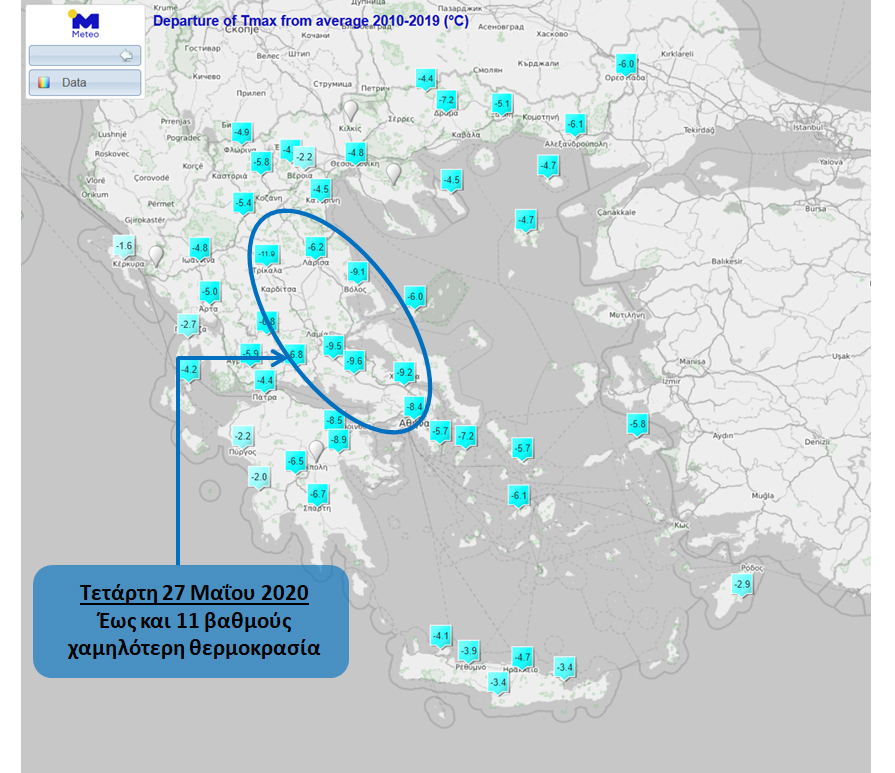Select the -4.9 marker at Florina
This screenshot has height=773, width=895.
(x=242, y=134)
